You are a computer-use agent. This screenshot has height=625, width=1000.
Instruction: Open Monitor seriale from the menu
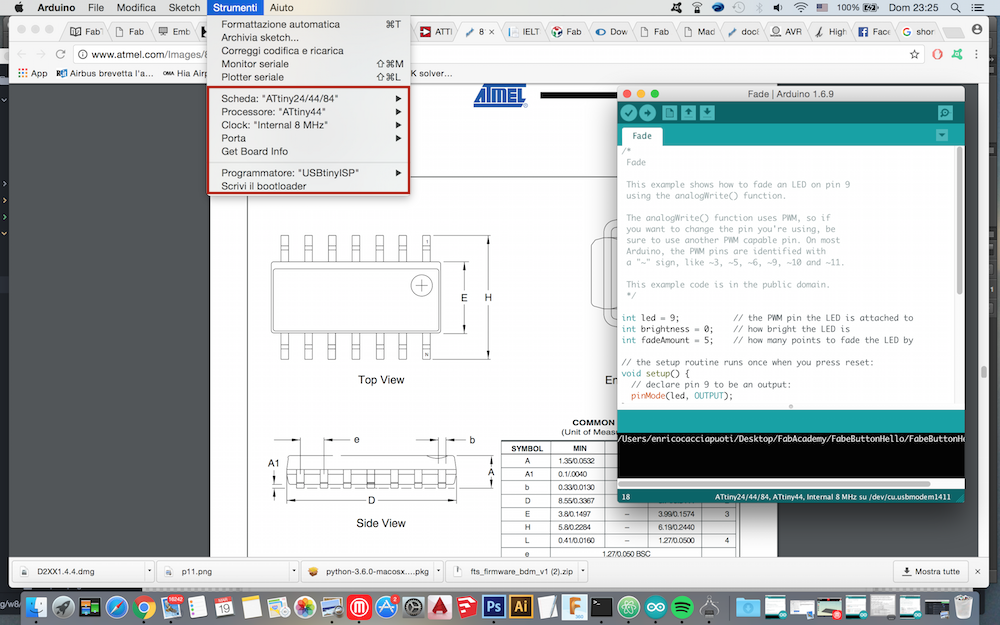(x=309, y=64)
